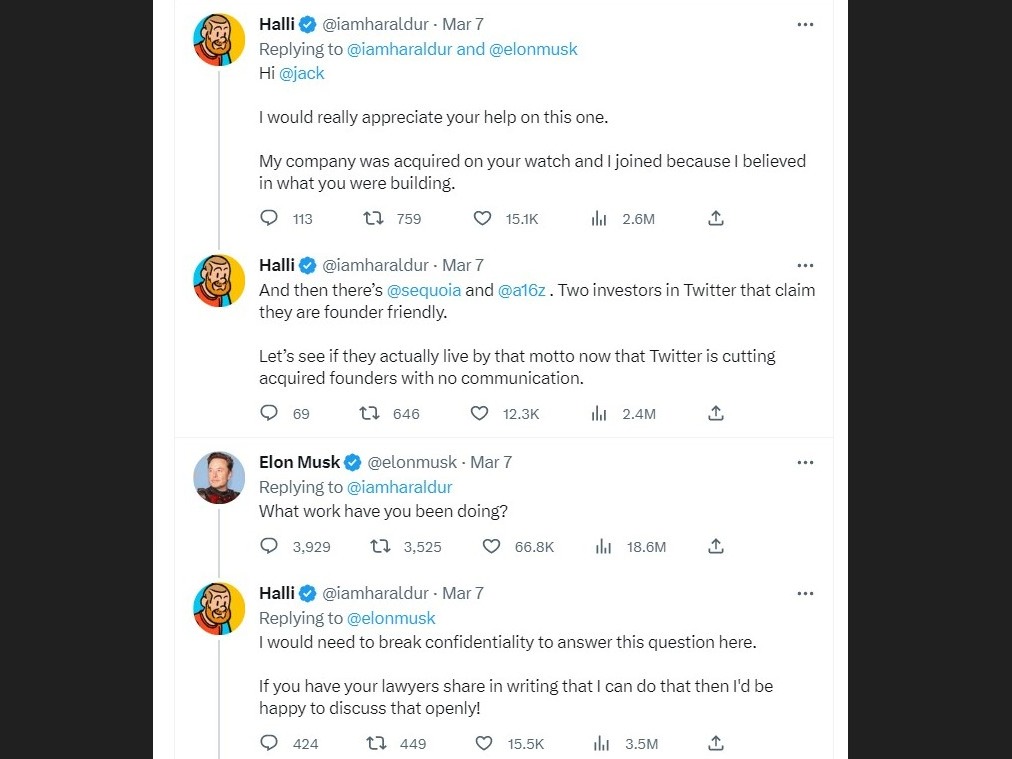The width and height of the screenshot is (1012, 759).
Task: Like the tweet with 15.1K likes
Action: coord(482,218)
